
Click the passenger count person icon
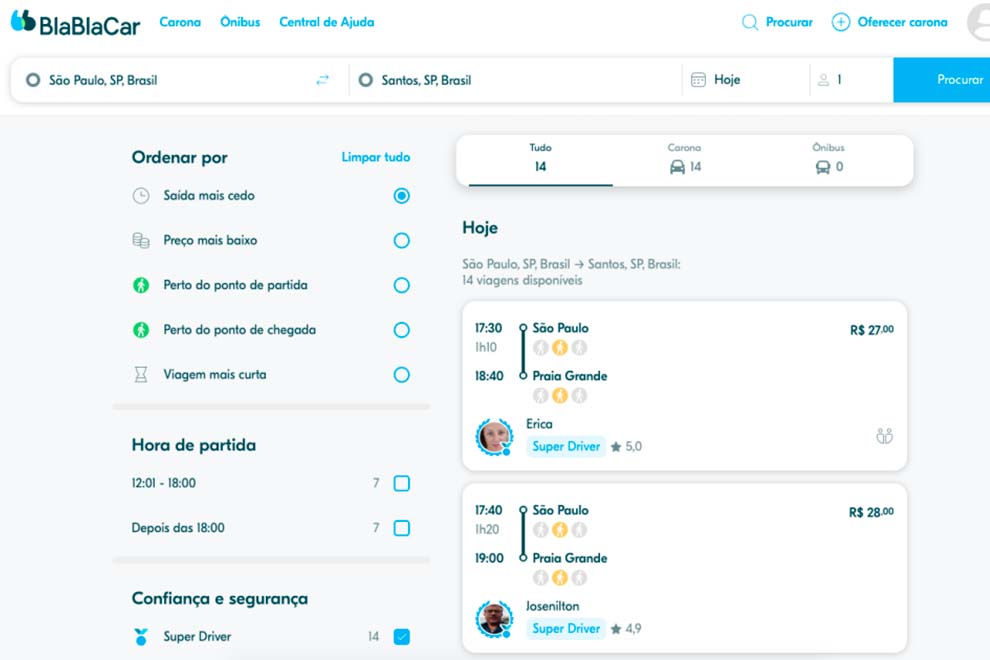click(x=823, y=80)
